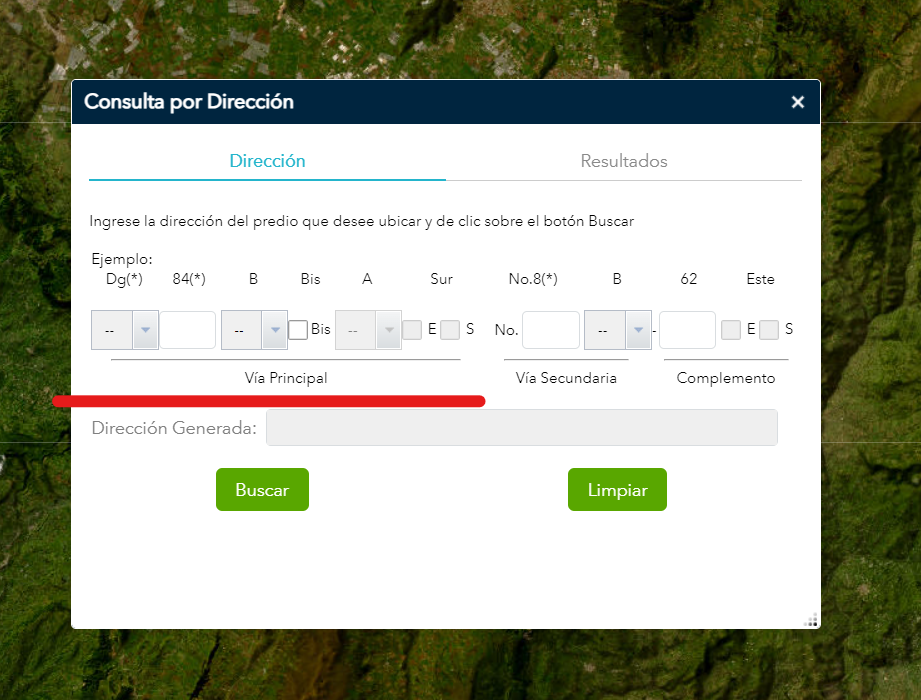921x700 pixels.
Task: Click the input field next to No.
Action: pos(550,330)
